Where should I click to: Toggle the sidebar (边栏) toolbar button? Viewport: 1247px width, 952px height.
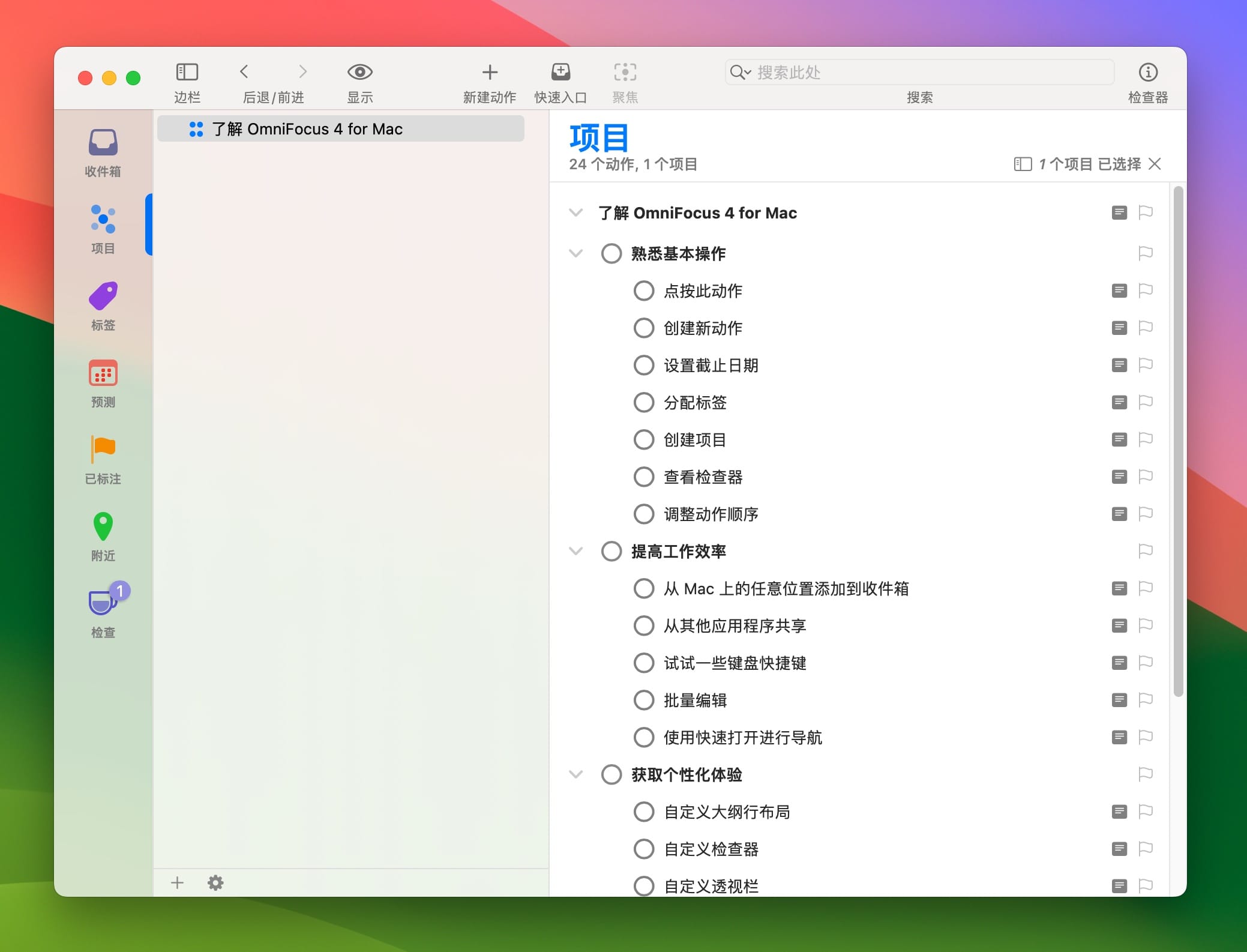point(187,73)
